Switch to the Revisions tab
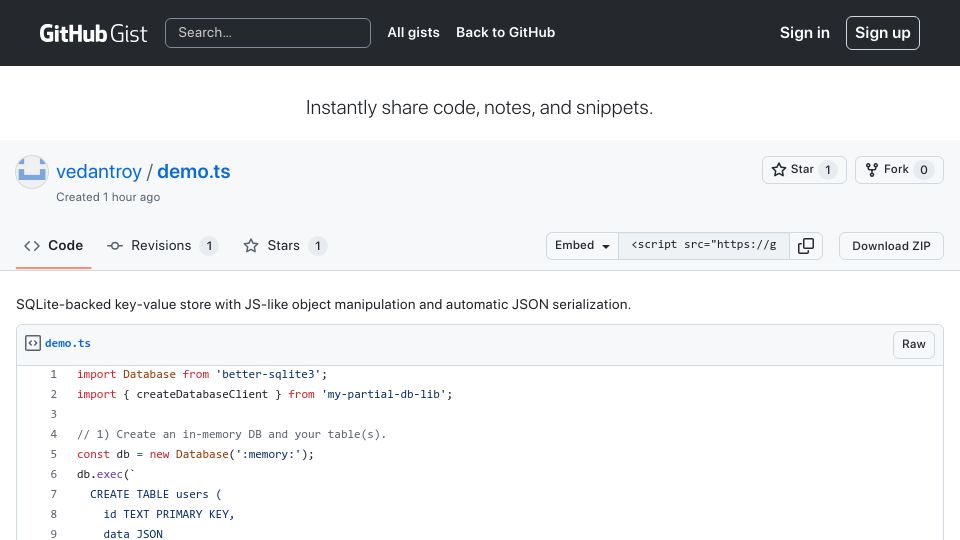The image size is (960, 540). point(162,246)
